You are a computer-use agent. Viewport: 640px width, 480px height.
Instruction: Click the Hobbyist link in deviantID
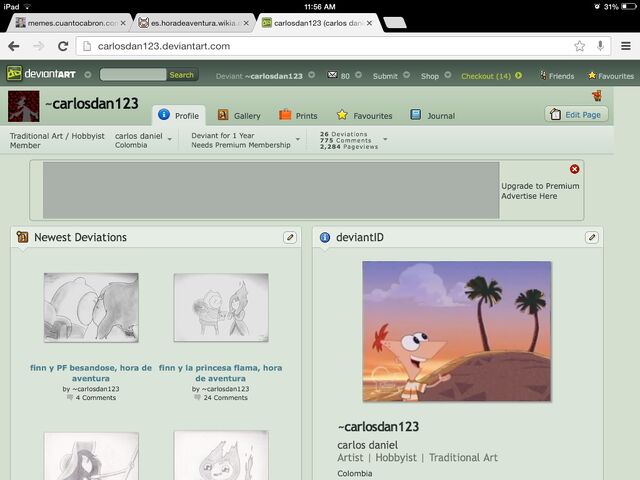[x=396, y=458]
